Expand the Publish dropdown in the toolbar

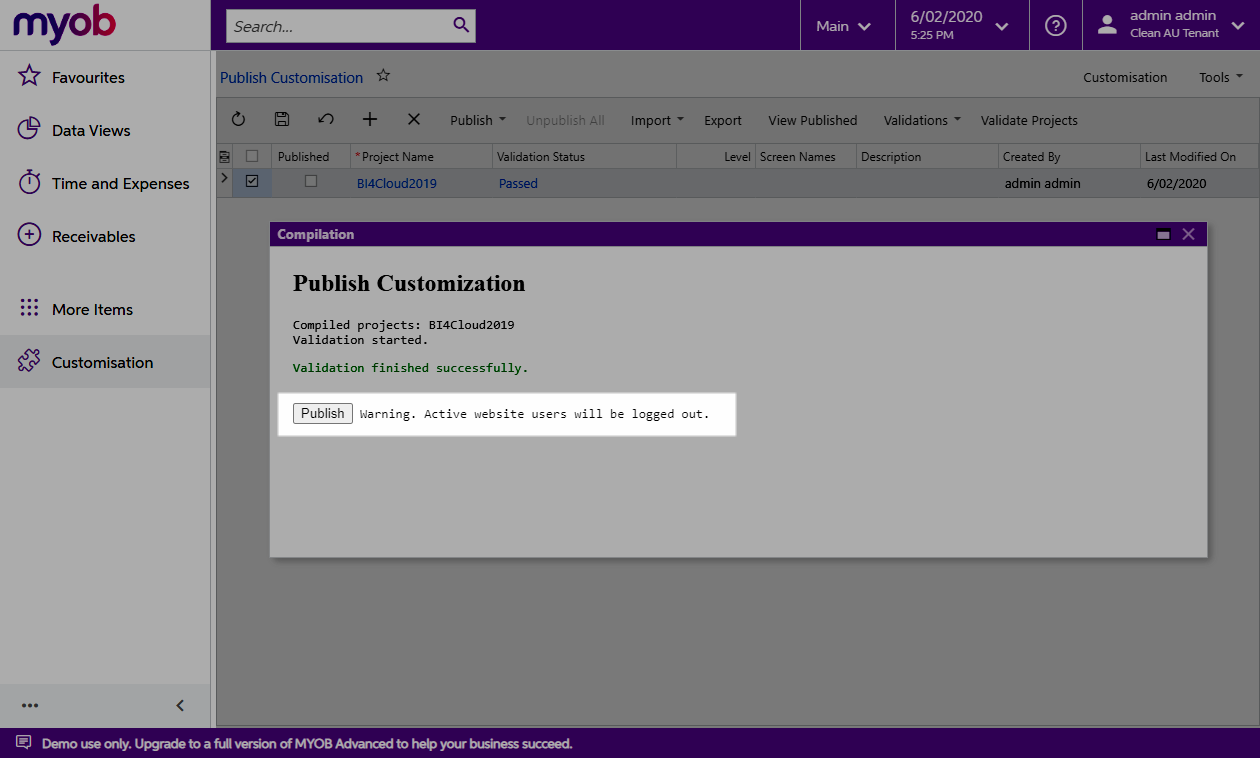pyautogui.click(x=478, y=120)
